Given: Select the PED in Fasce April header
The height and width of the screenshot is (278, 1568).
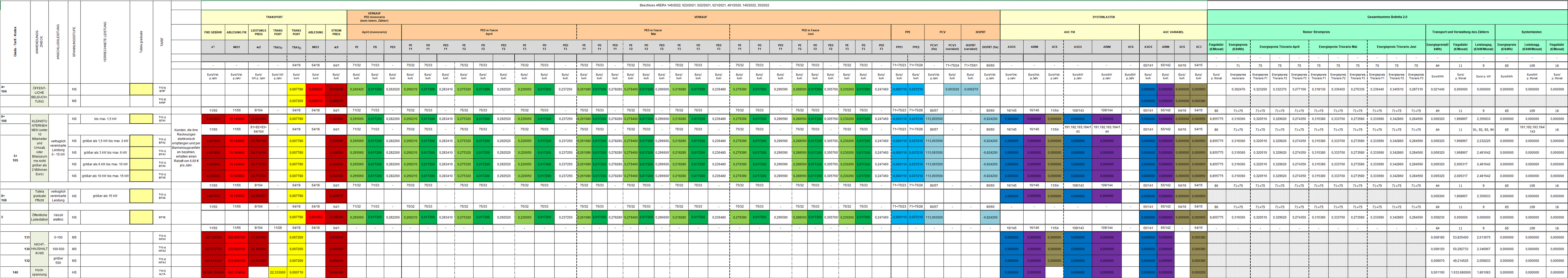Looking at the screenshot, I should [489, 32].
